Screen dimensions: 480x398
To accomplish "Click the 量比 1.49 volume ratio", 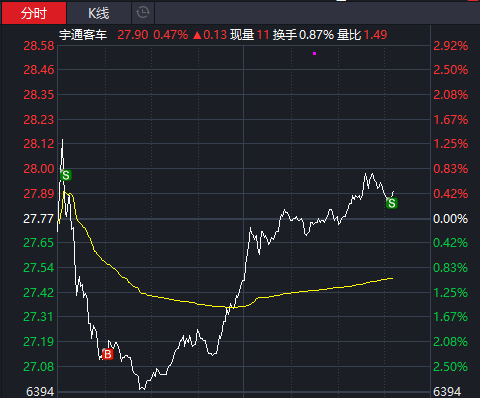I will tap(362, 35).
